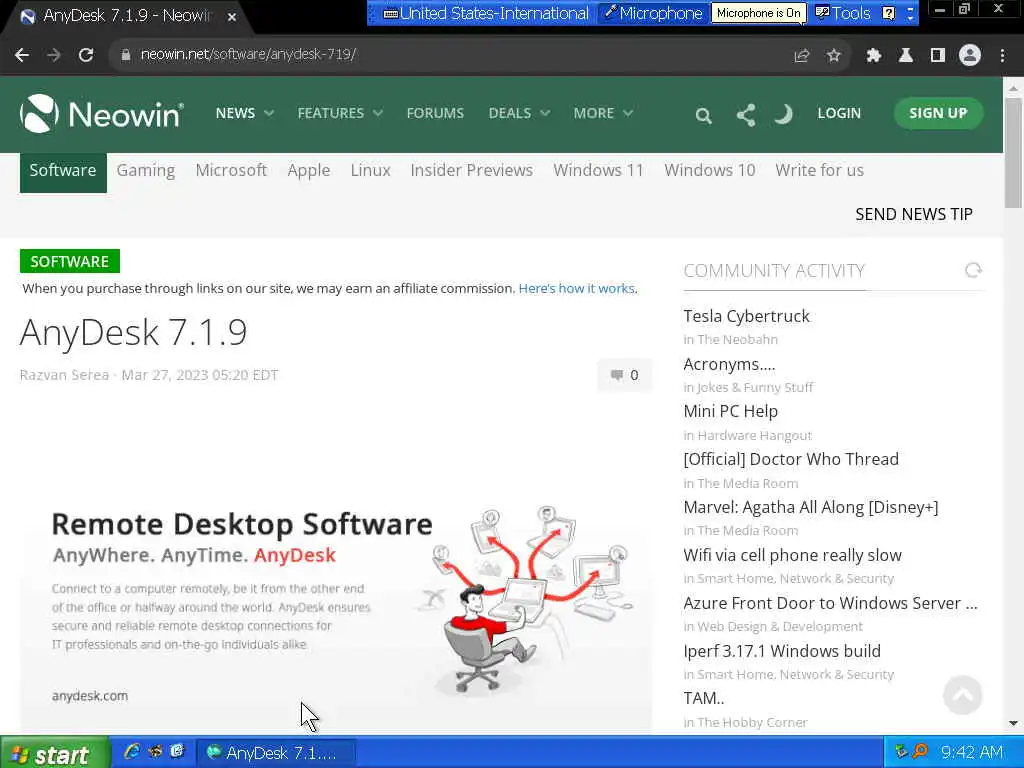Select the Software tab

pos(63,171)
